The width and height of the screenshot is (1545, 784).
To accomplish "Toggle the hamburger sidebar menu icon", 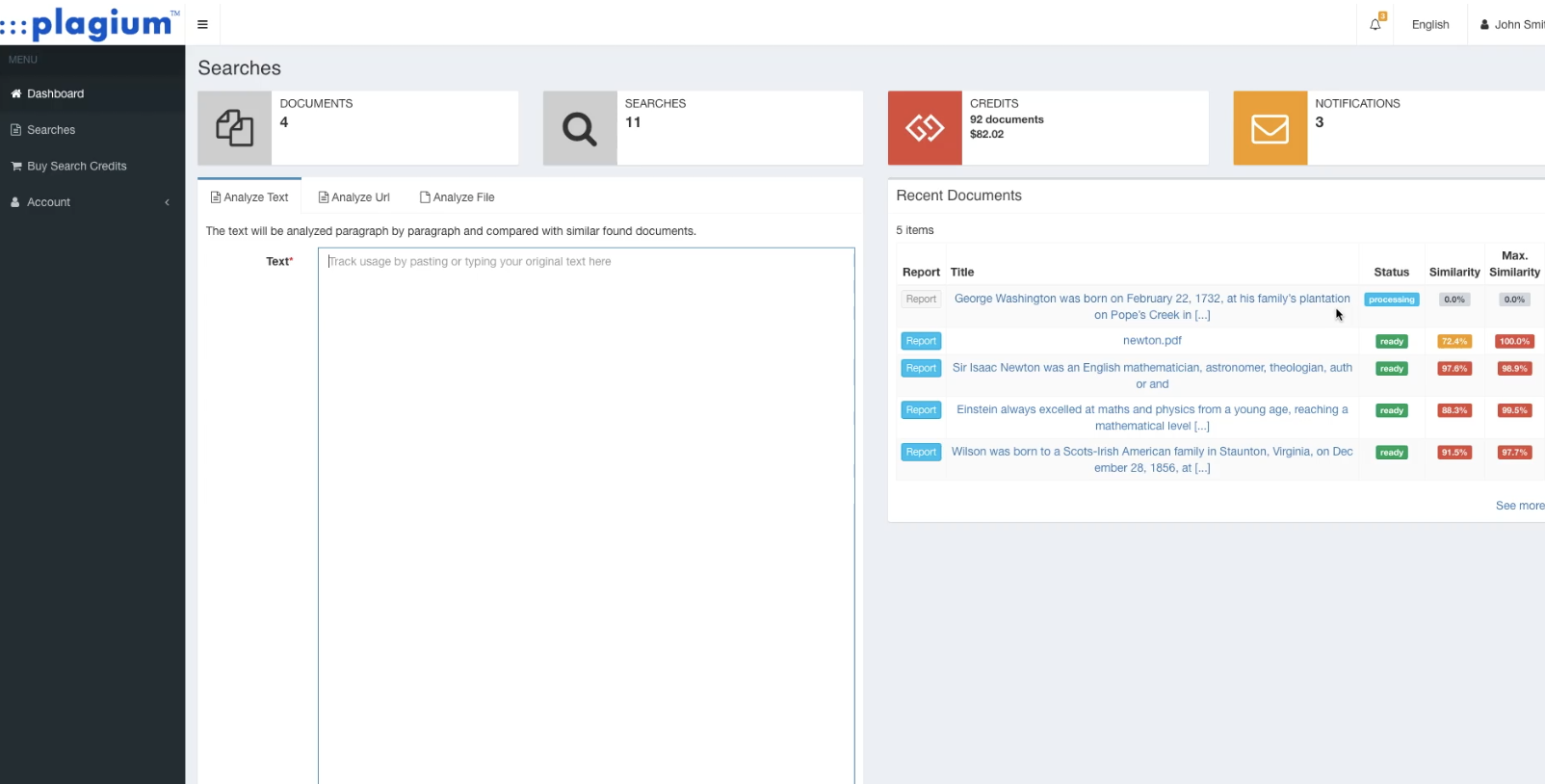I will pyautogui.click(x=202, y=24).
